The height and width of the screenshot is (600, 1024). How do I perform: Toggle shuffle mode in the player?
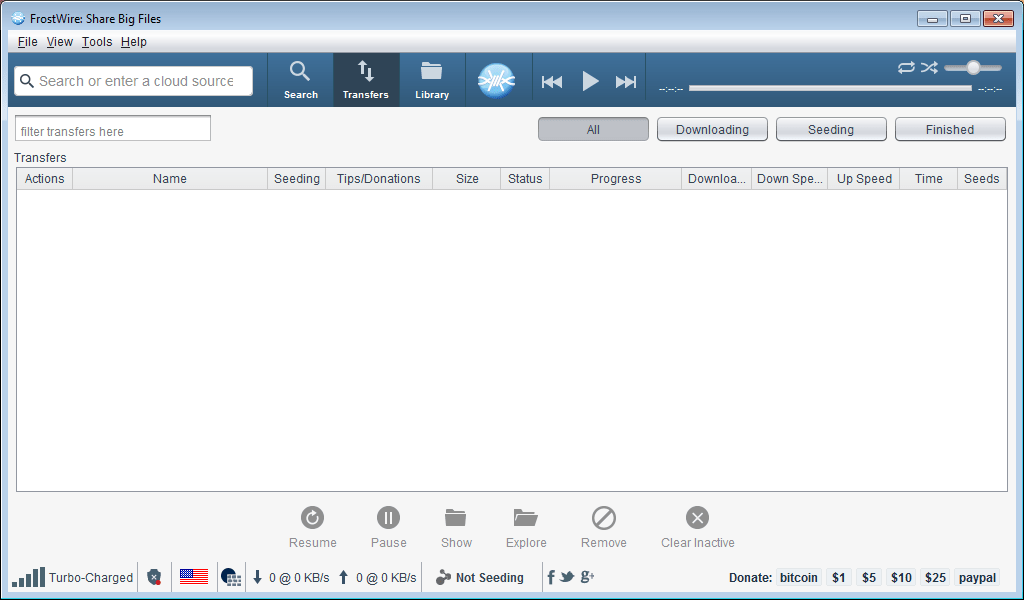(x=929, y=67)
